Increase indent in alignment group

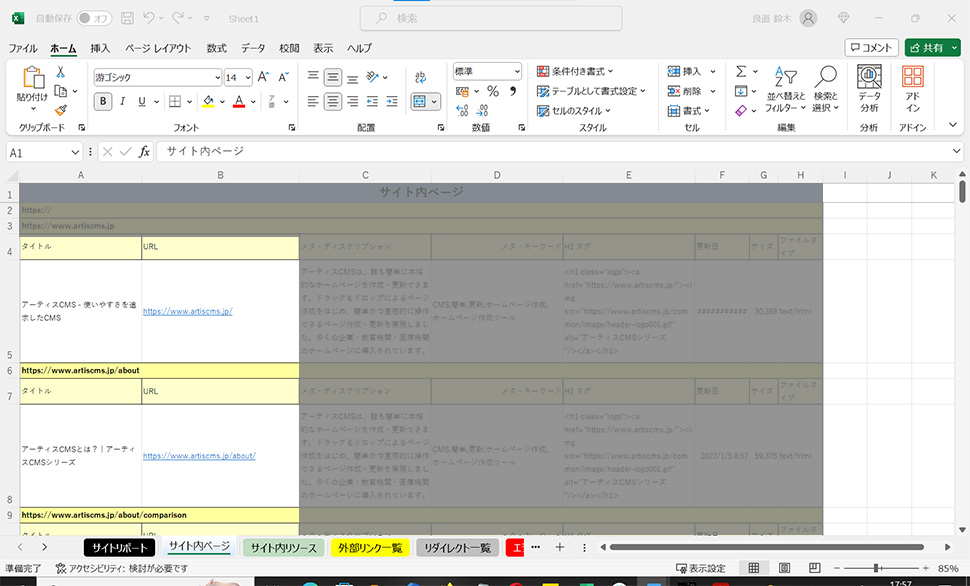(x=392, y=101)
